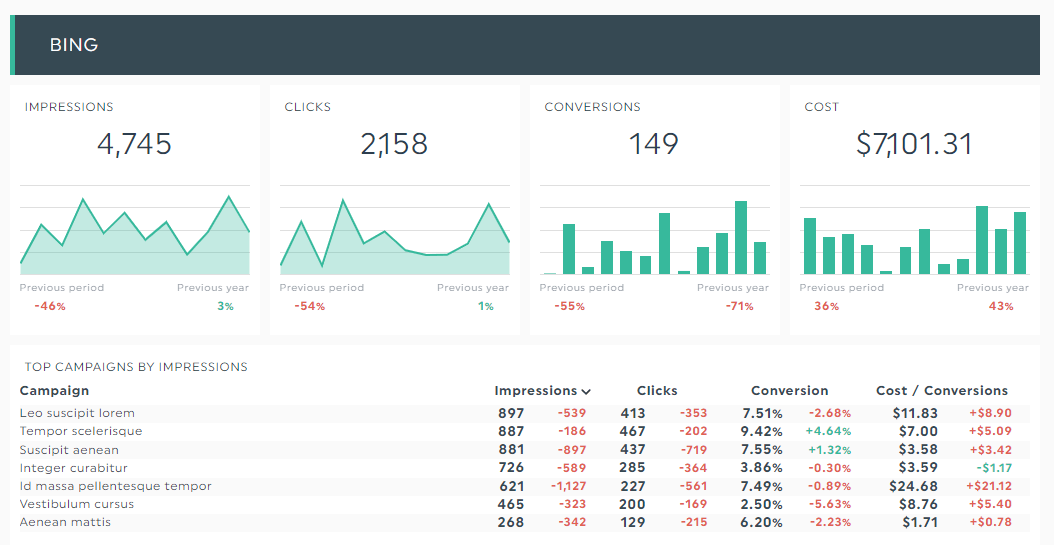This screenshot has height=545, width=1054.
Task: Click the Cost / Conversions column header
Action: (942, 391)
